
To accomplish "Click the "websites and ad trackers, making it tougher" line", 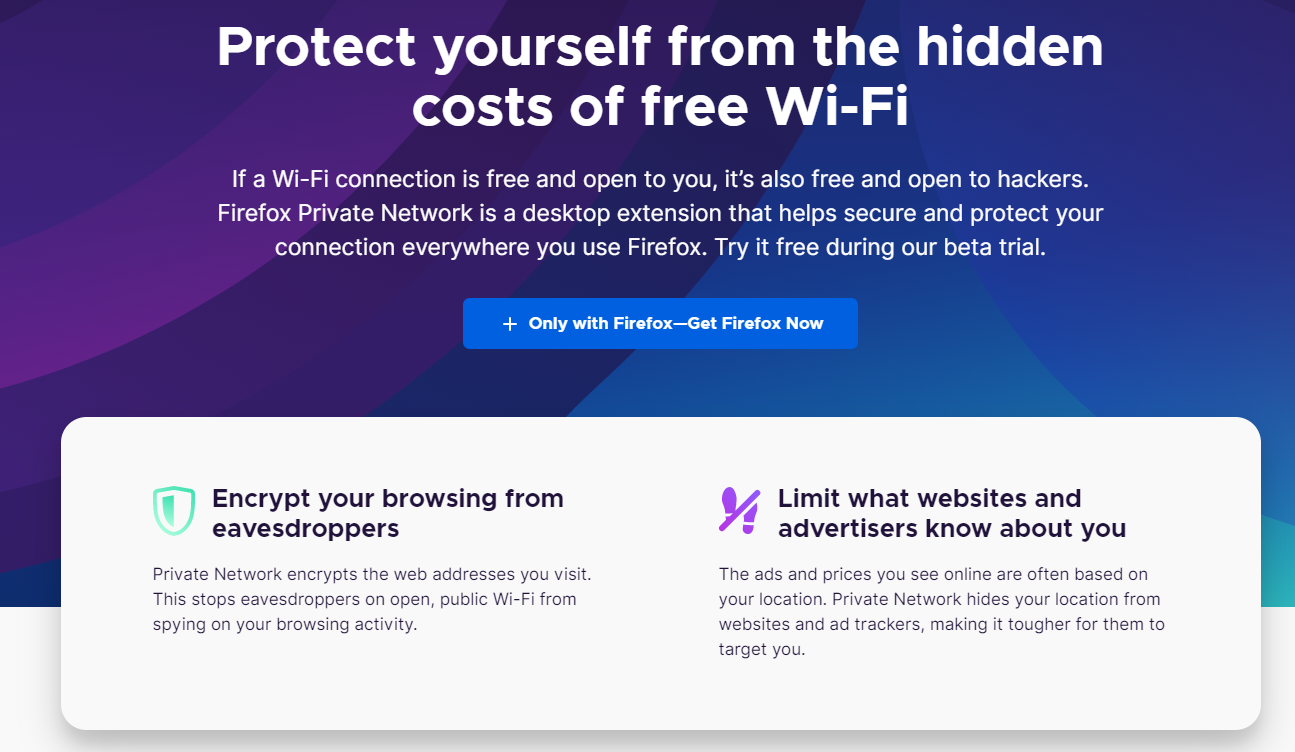I will tap(941, 625).
